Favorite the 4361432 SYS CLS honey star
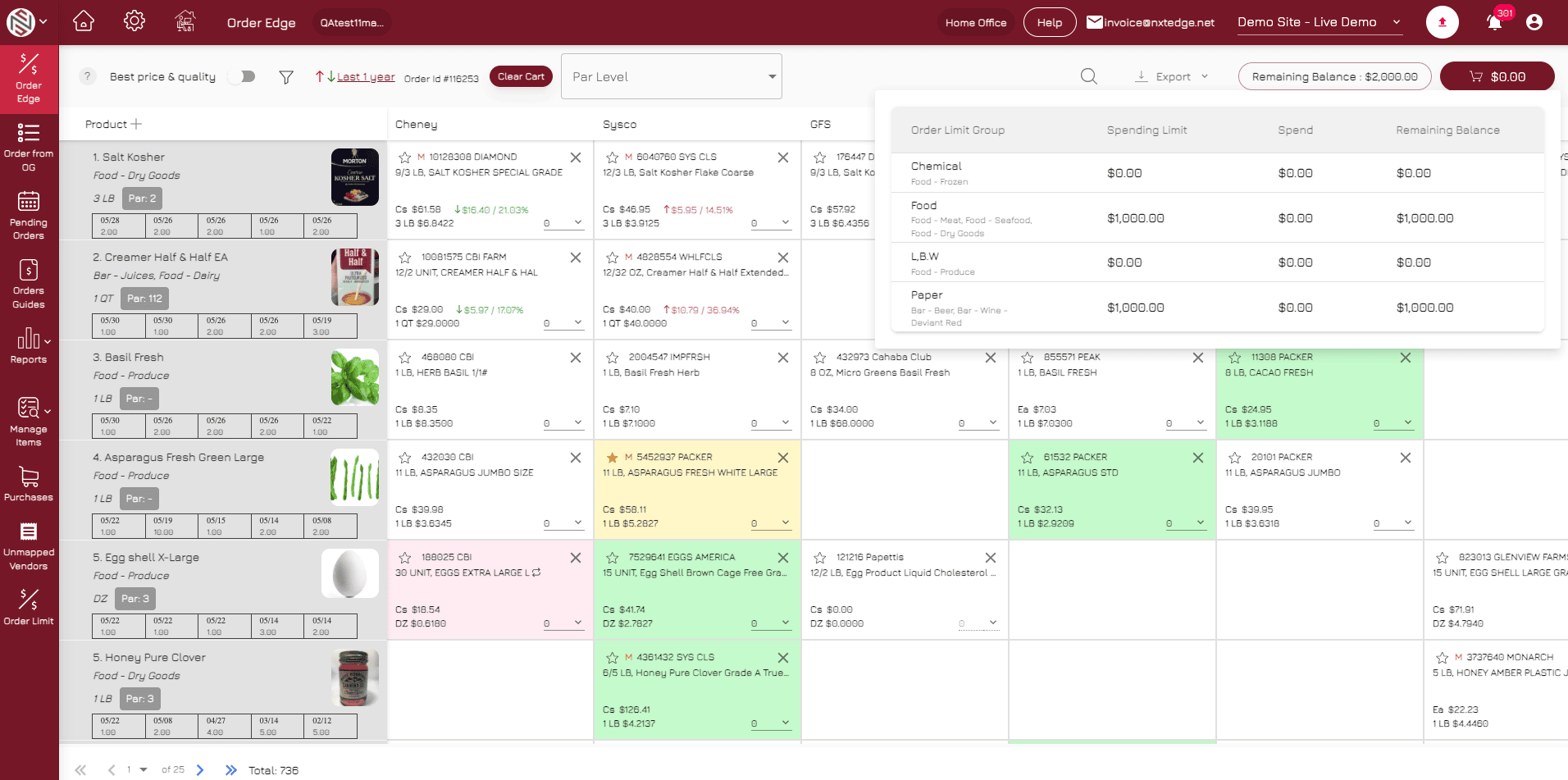 [x=612, y=657]
